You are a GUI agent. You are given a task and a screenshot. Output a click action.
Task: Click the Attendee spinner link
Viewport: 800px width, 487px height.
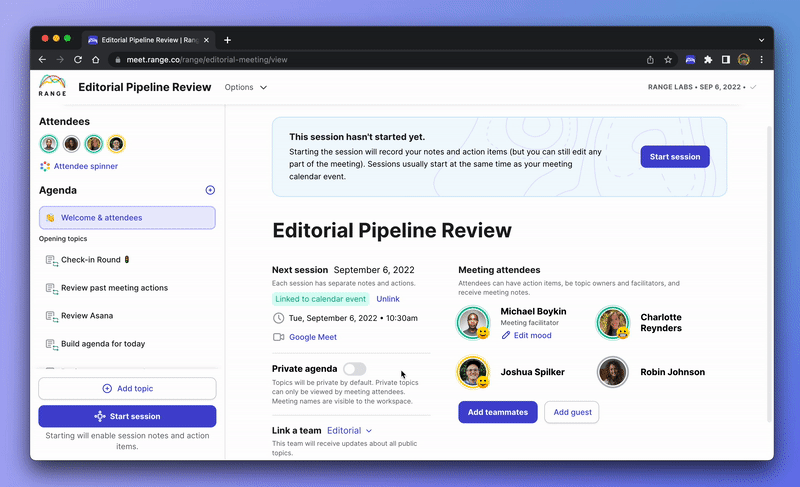click(x=86, y=166)
